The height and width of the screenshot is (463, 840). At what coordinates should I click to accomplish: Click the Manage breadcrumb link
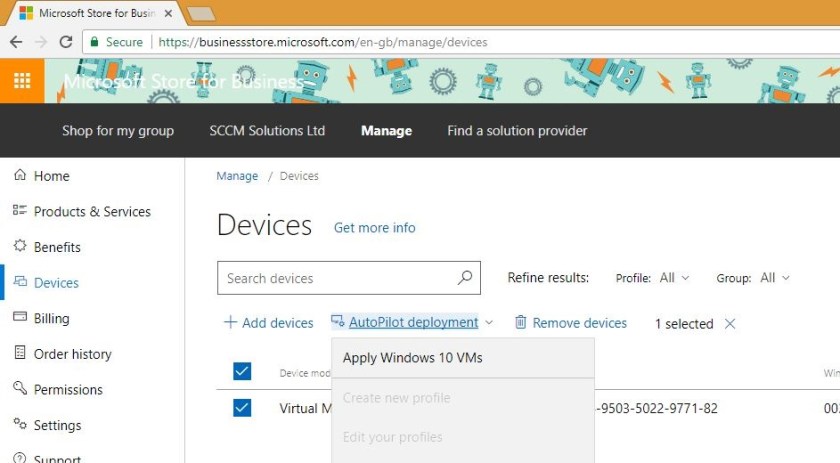[x=237, y=176]
